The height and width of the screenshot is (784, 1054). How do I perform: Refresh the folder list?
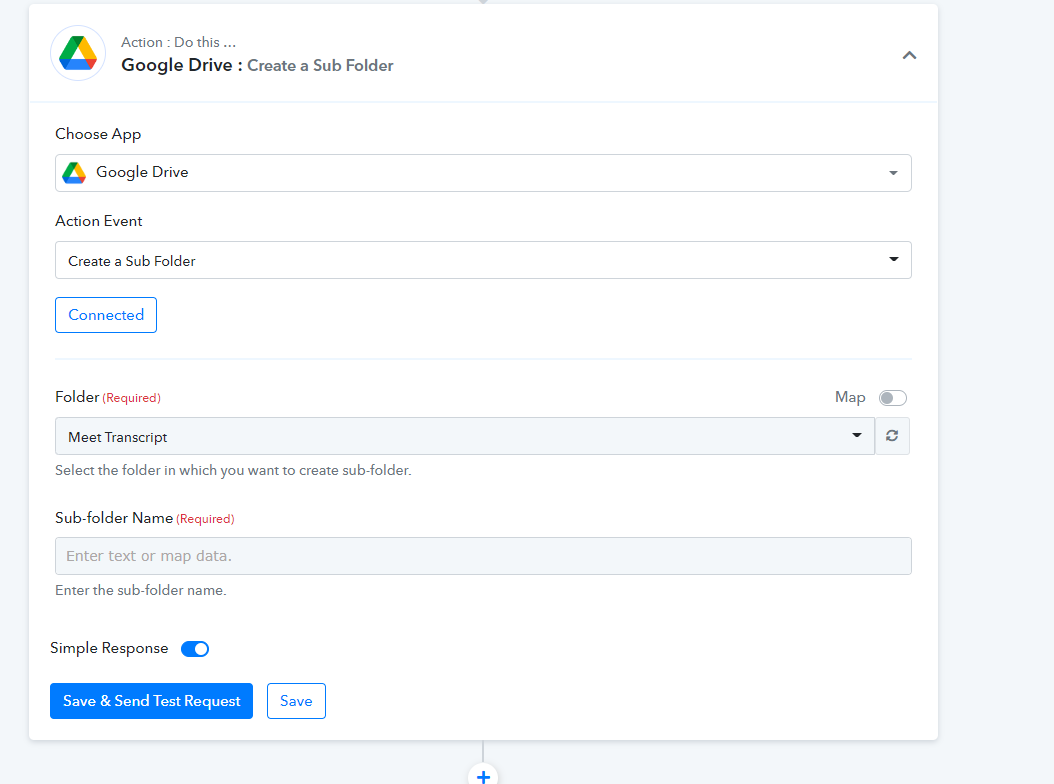(892, 436)
